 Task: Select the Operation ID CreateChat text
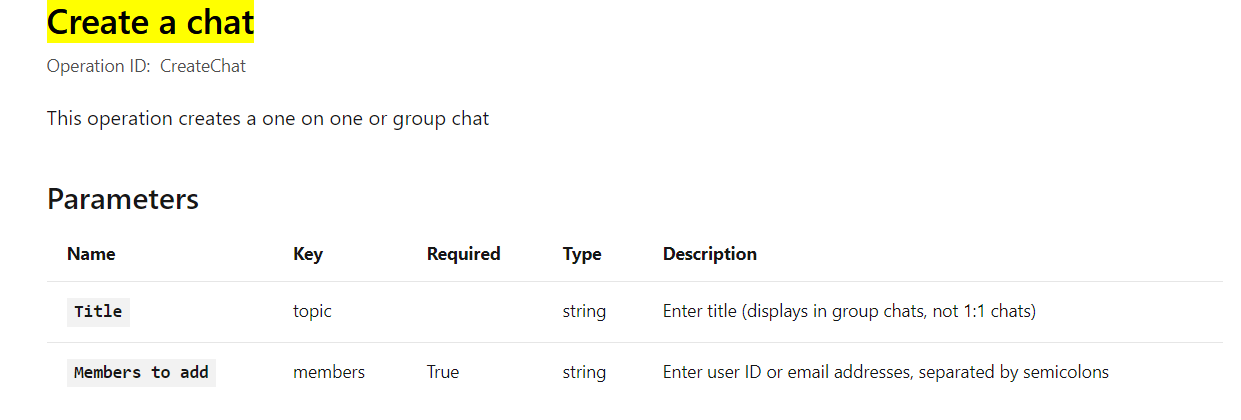(146, 66)
